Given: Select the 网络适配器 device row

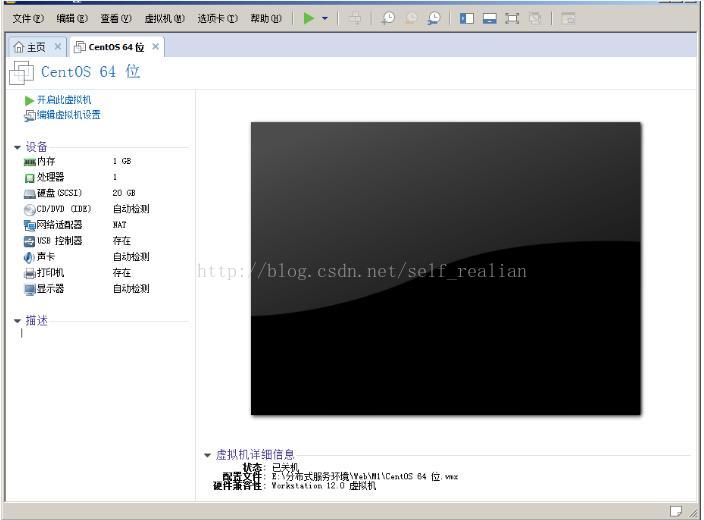Looking at the screenshot, I should pos(86,225).
